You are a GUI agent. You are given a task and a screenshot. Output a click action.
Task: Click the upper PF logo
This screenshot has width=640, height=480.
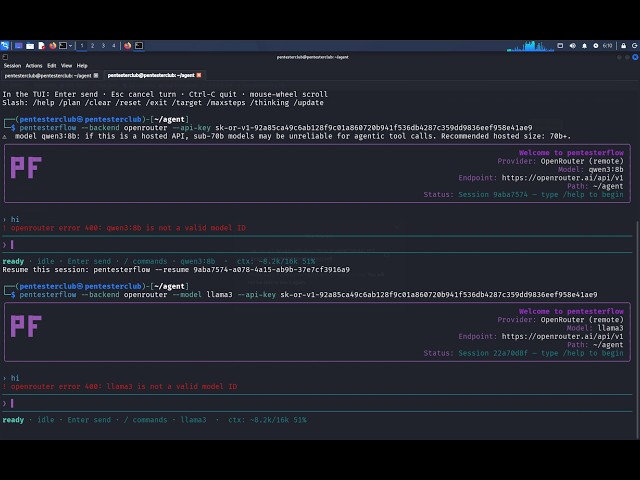26,168
